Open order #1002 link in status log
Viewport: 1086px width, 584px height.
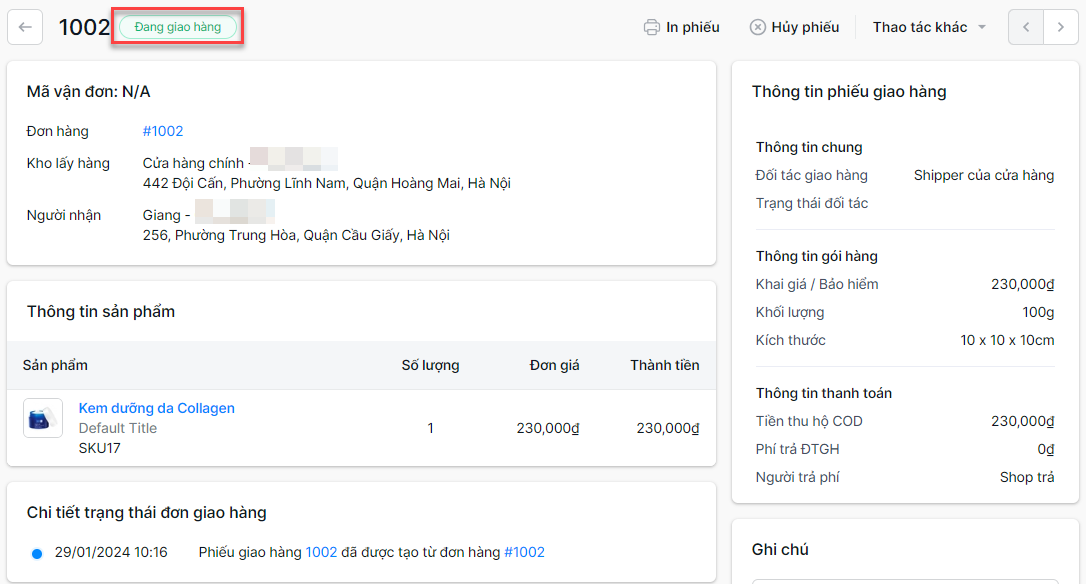click(x=524, y=552)
